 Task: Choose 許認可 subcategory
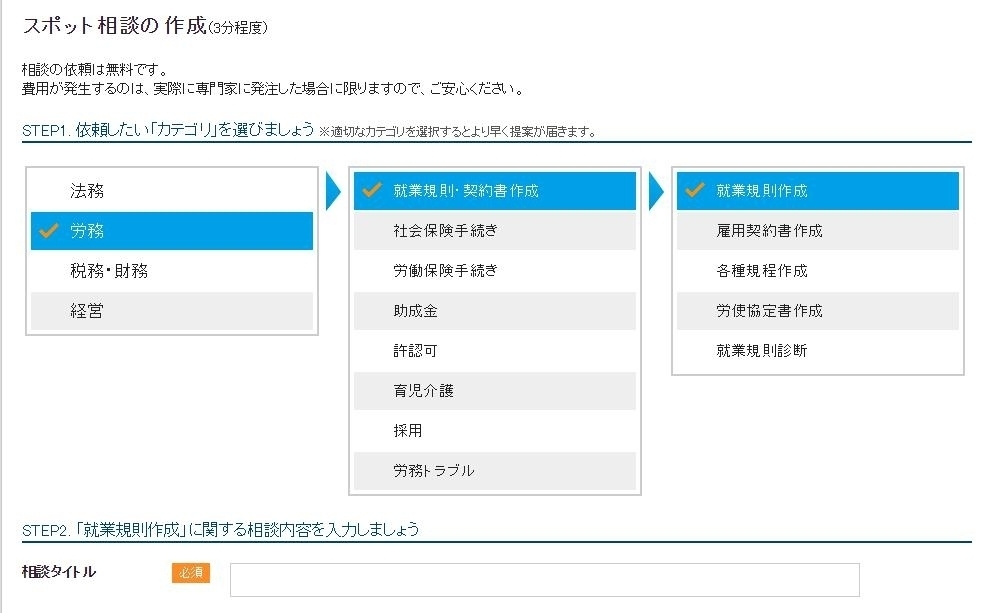pyautogui.click(x=495, y=351)
